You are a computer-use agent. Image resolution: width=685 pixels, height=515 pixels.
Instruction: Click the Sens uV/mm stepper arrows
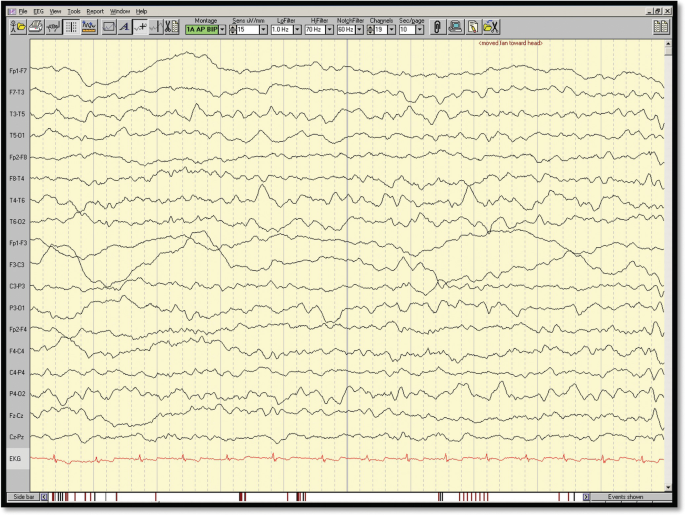pos(233,30)
